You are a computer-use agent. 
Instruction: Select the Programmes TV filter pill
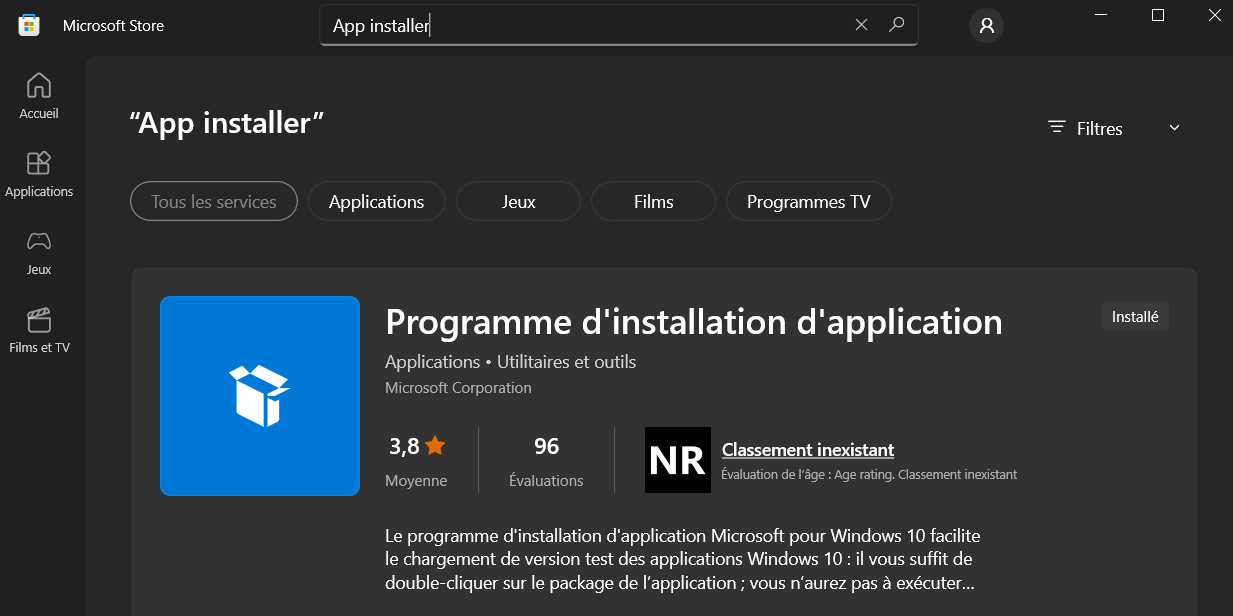[x=808, y=201]
